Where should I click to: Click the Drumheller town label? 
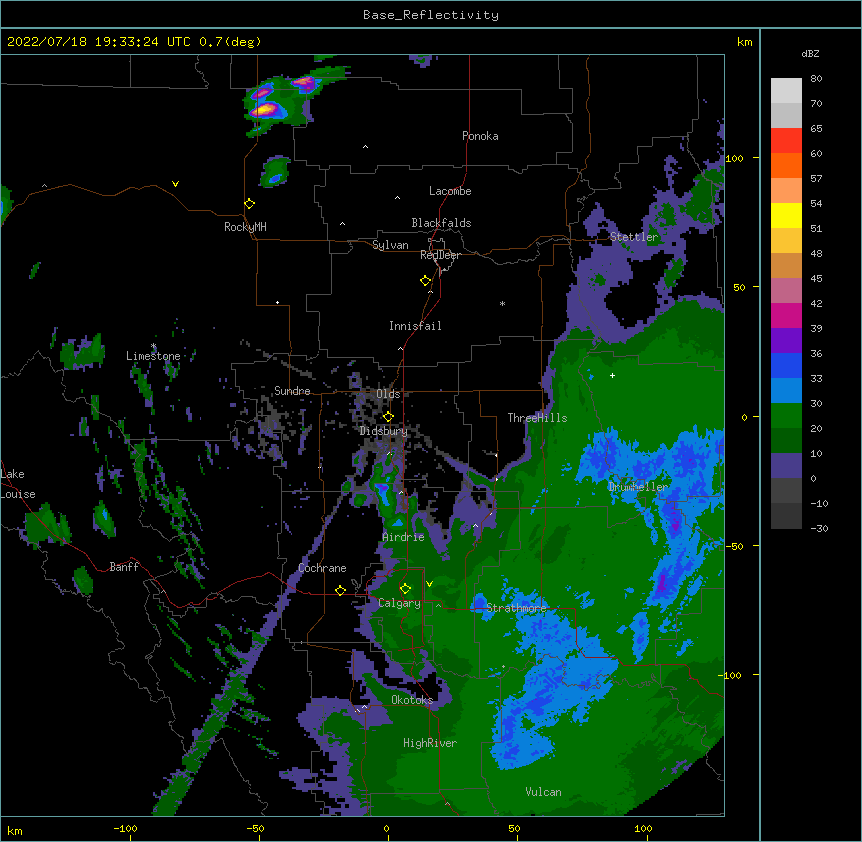coord(638,487)
